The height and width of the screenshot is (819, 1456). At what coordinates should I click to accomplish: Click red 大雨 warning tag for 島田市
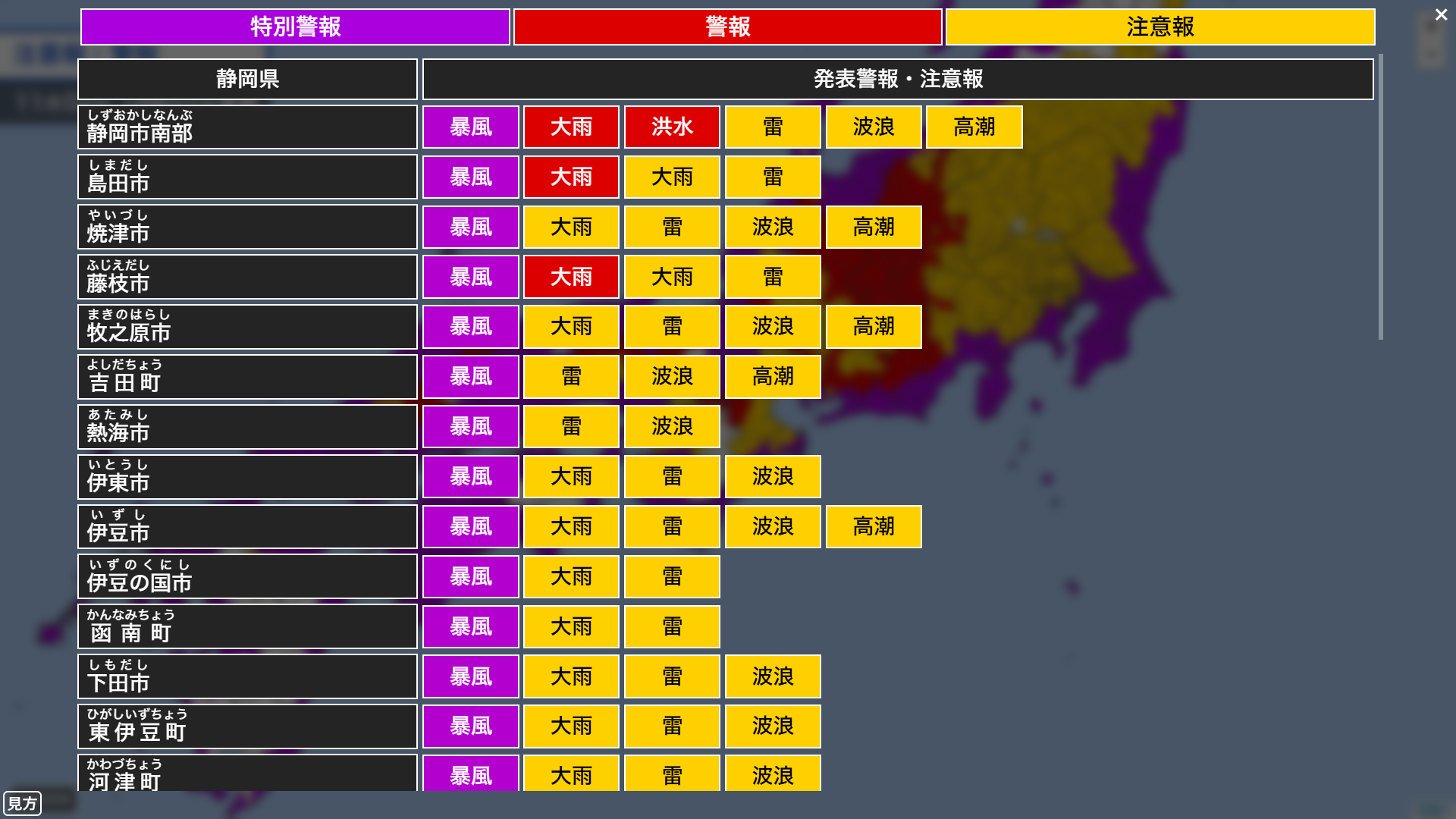coord(571,177)
